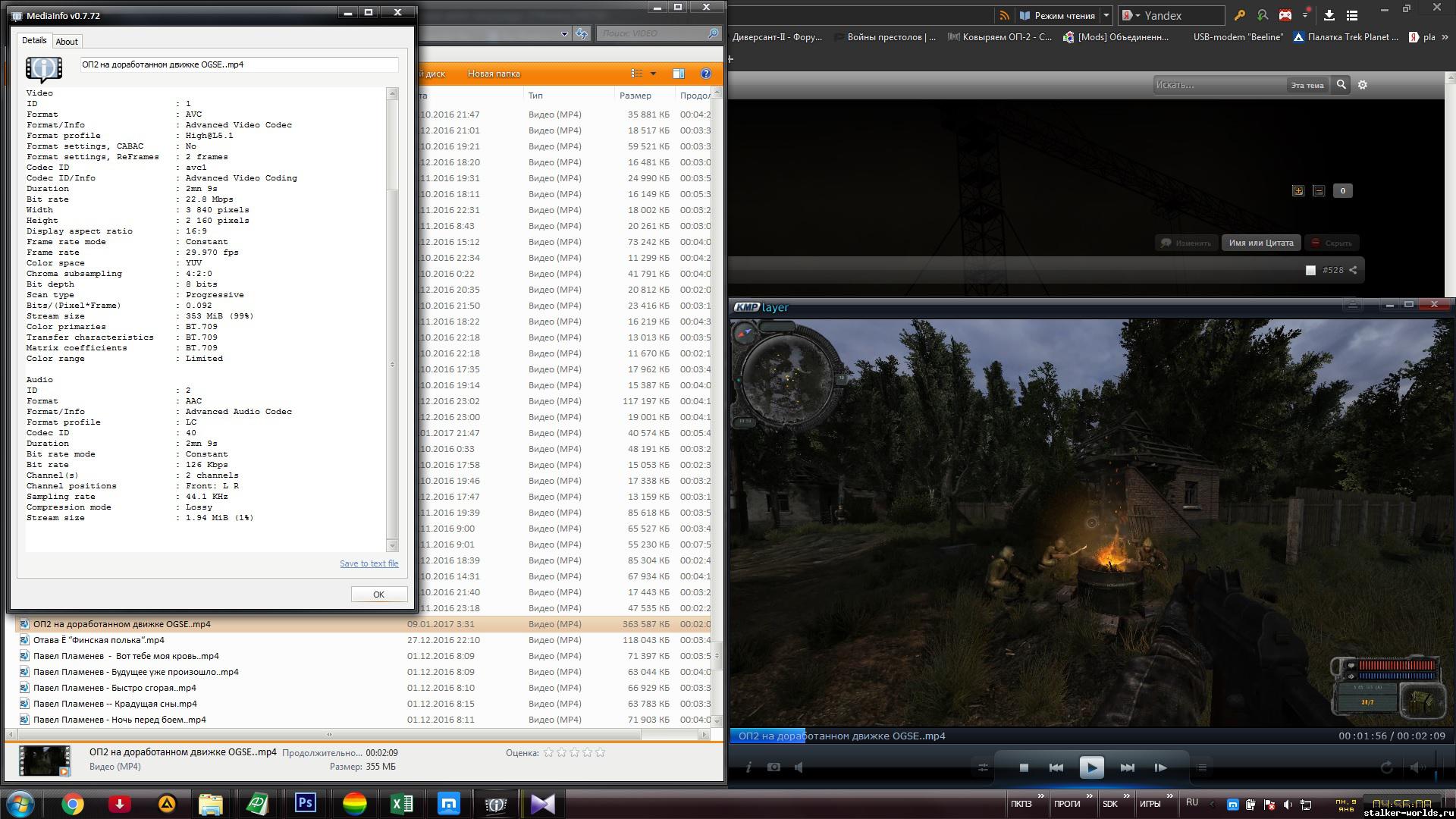1456x819 pixels.
Task: Open the browser main menu list icon
Action: pyautogui.click(x=1352, y=15)
